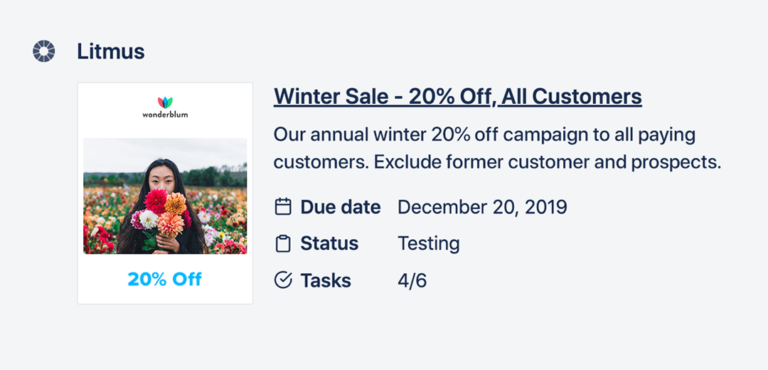Click the wonderblum logo in preview
The width and height of the screenshot is (768, 370).
pyautogui.click(x=165, y=107)
